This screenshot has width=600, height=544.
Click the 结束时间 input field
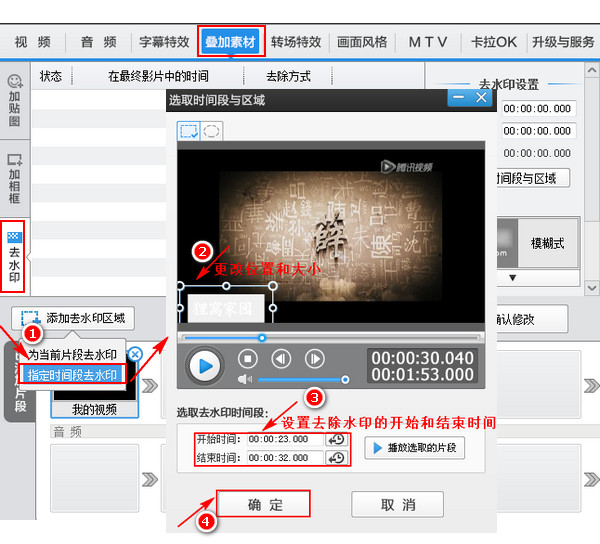coord(285,458)
